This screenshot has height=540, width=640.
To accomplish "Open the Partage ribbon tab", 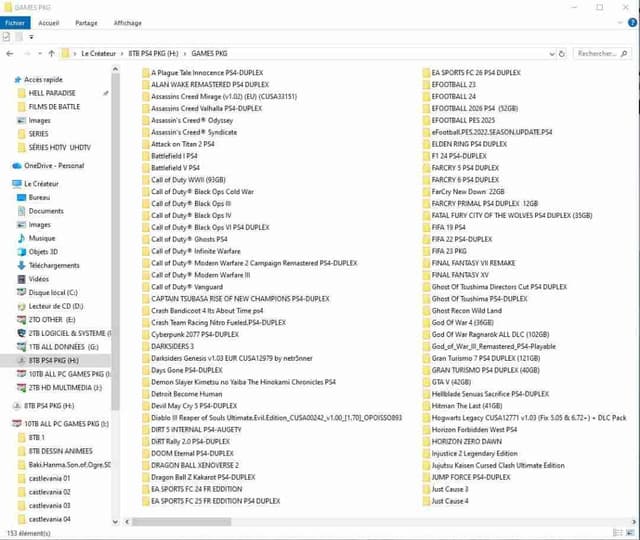I will 86,23.
